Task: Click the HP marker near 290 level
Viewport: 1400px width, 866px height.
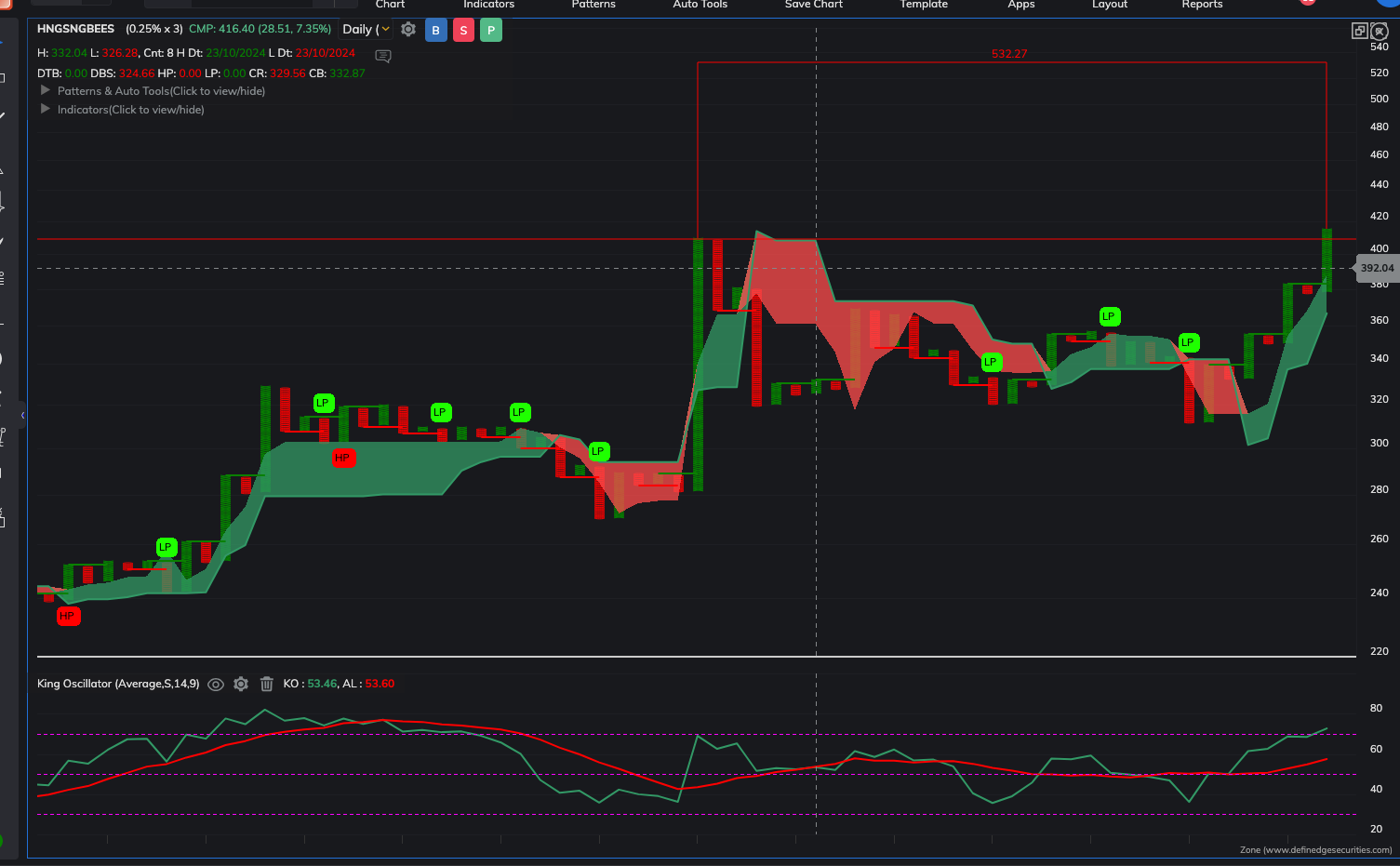Action: pyautogui.click(x=343, y=458)
